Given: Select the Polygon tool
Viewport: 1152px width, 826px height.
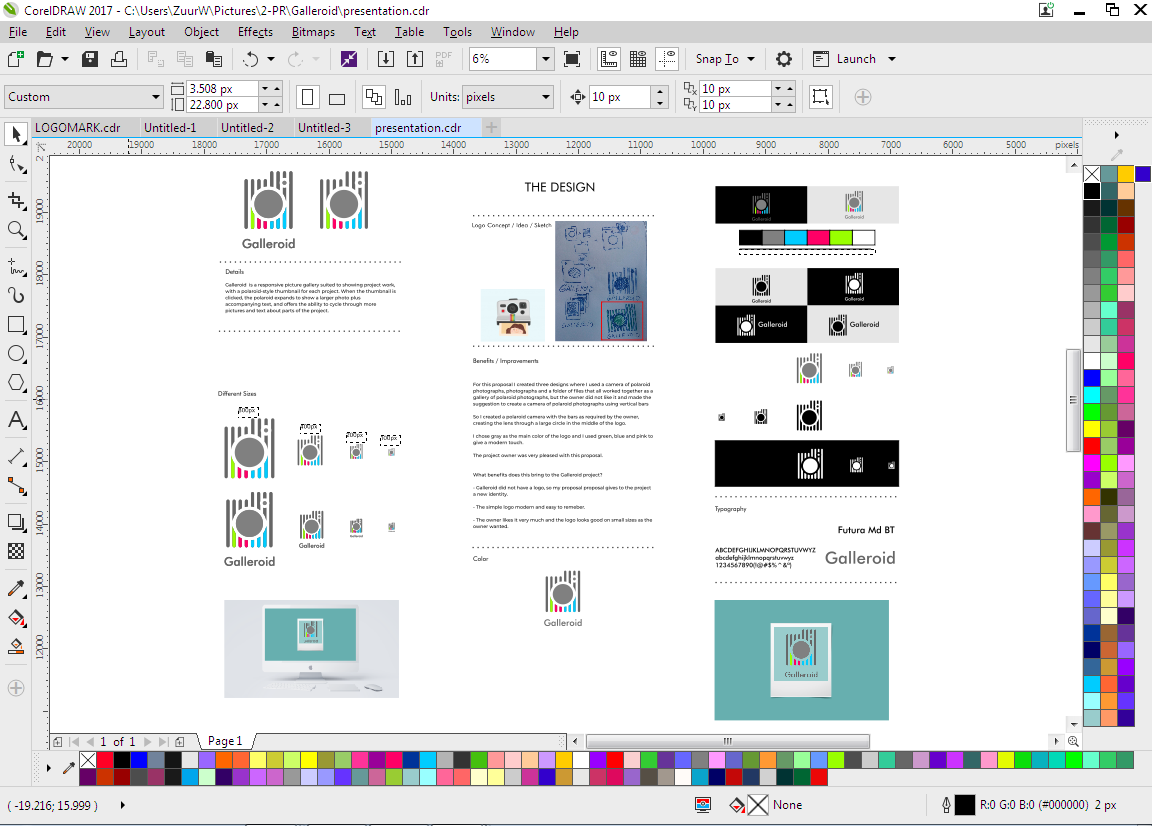Looking at the screenshot, I should pyautogui.click(x=16, y=383).
